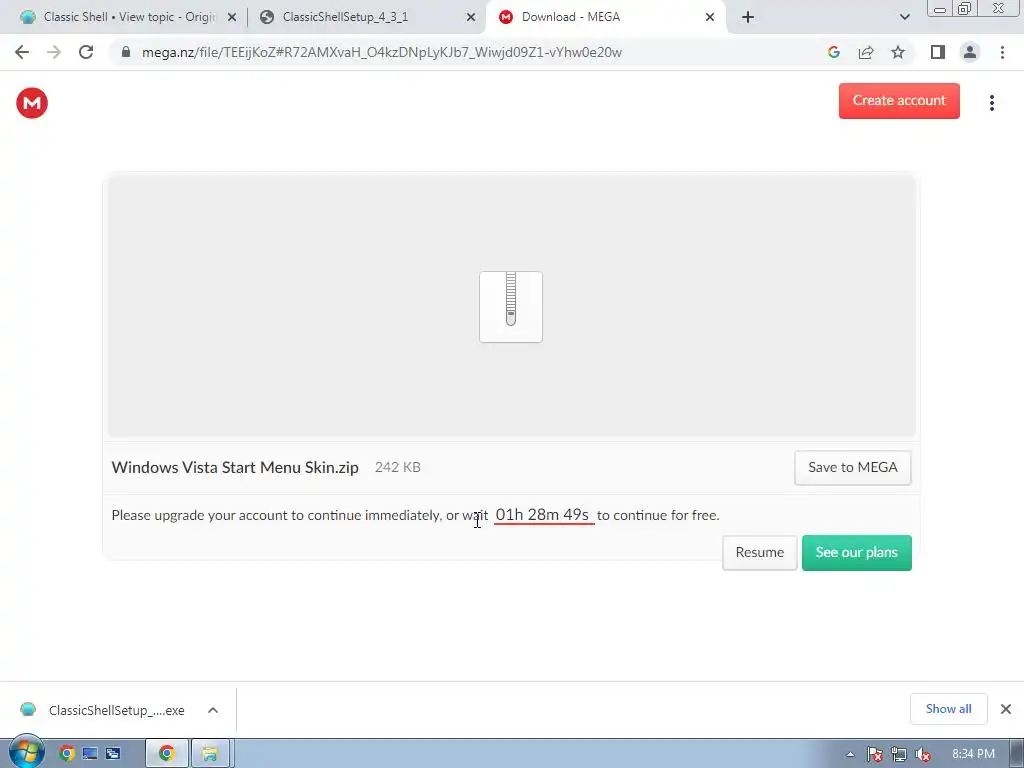Click the 01h 28m 49s wait timer
The width and height of the screenshot is (1024, 768).
543,515
